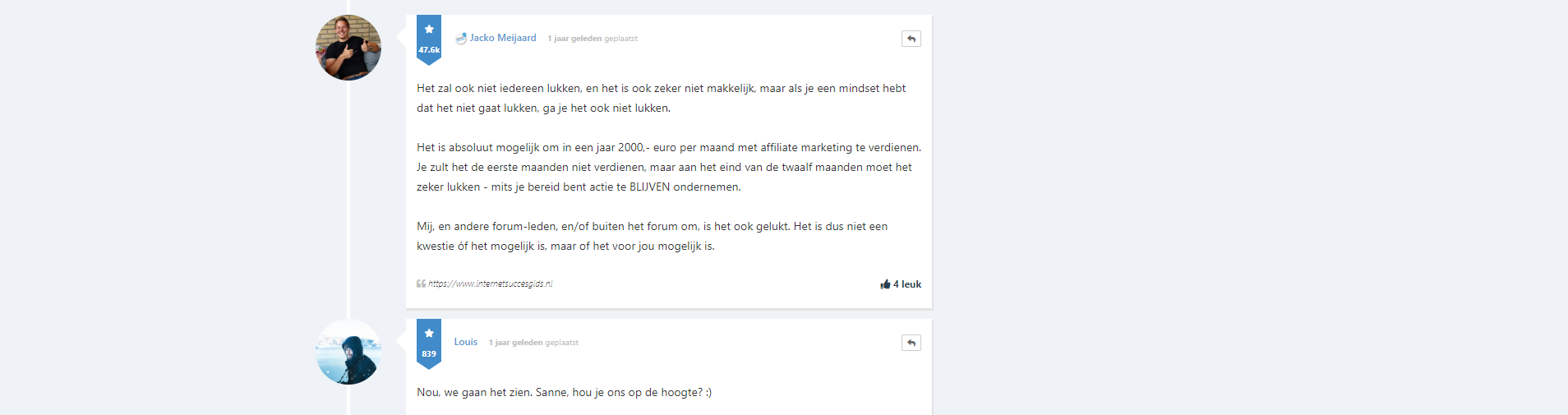Image resolution: width=1568 pixels, height=415 pixels.
Task: Click the timestamp on Louis's post
Action: point(515,343)
